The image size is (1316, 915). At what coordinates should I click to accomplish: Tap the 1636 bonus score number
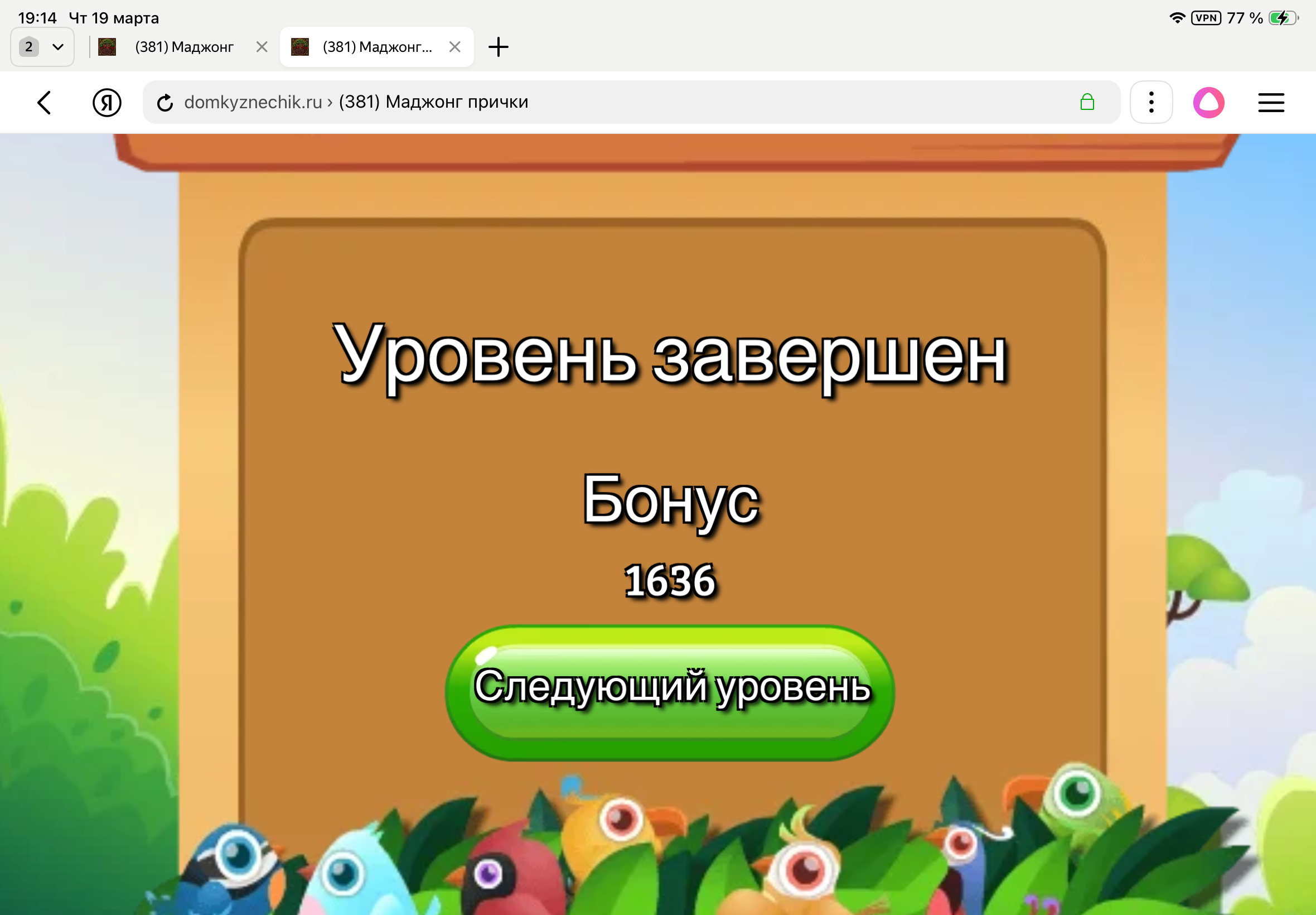pyautogui.click(x=670, y=581)
